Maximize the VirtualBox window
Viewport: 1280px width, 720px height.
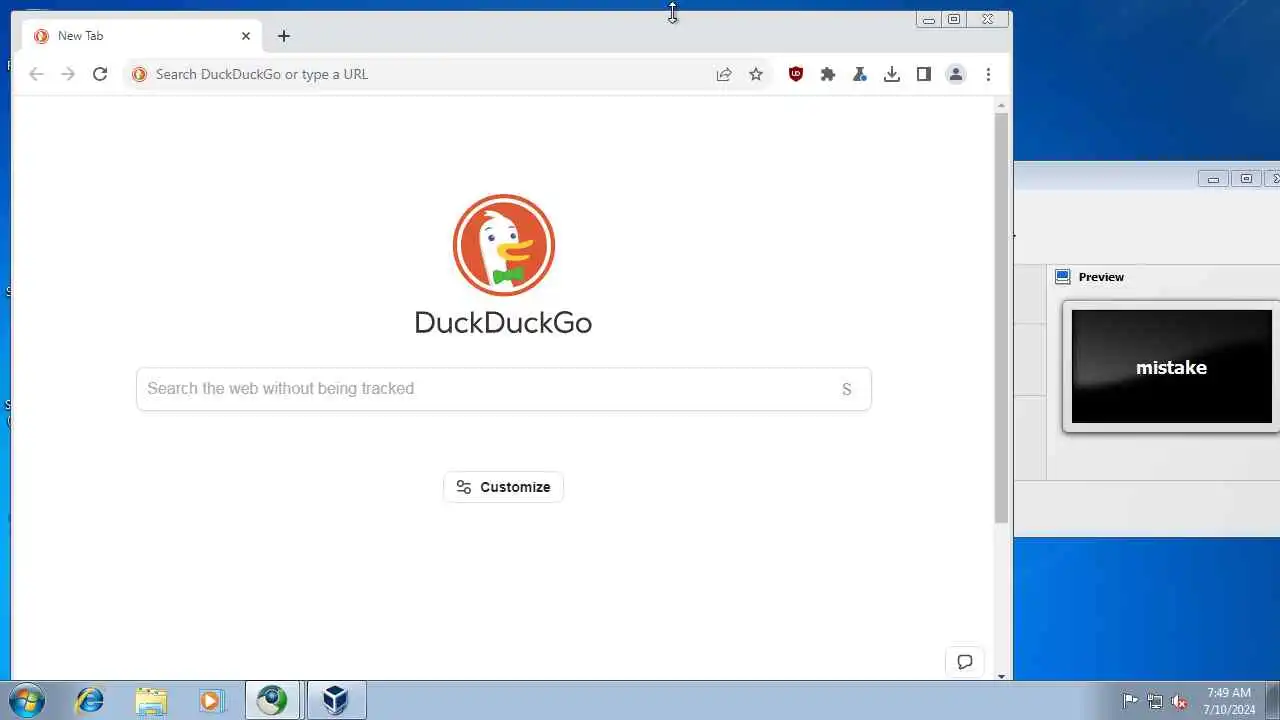pyautogui.click(x=1246, y=179)
